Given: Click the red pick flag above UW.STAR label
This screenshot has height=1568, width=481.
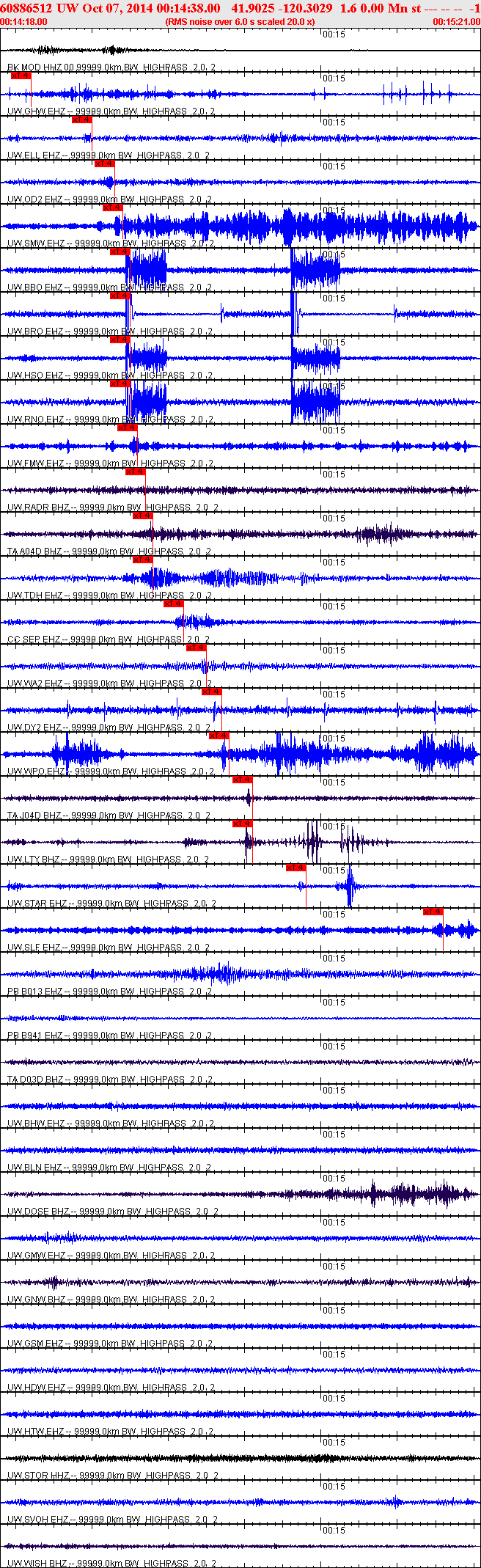Looking at the screenshot, I should (295, 867).
